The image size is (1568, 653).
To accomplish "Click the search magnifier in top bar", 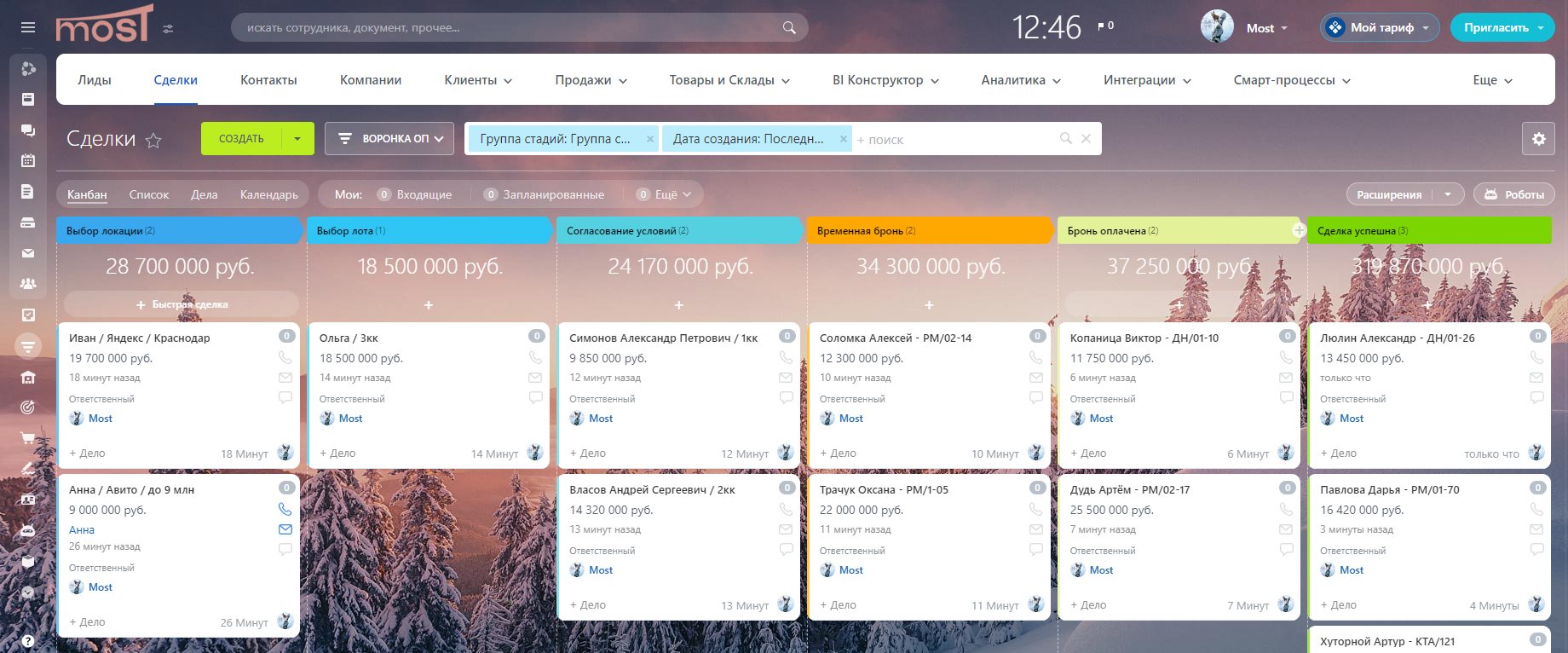I will click(789, 28).
